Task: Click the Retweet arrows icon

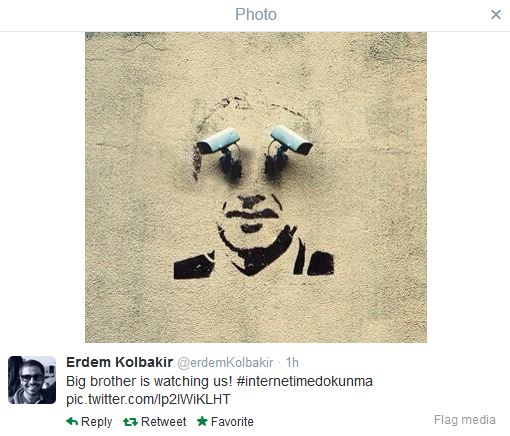Action: pos(130,422)
